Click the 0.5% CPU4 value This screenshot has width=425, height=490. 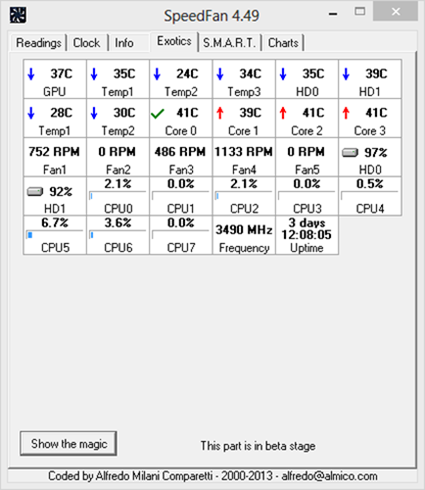pyautogui.click(x=370, y=184)
